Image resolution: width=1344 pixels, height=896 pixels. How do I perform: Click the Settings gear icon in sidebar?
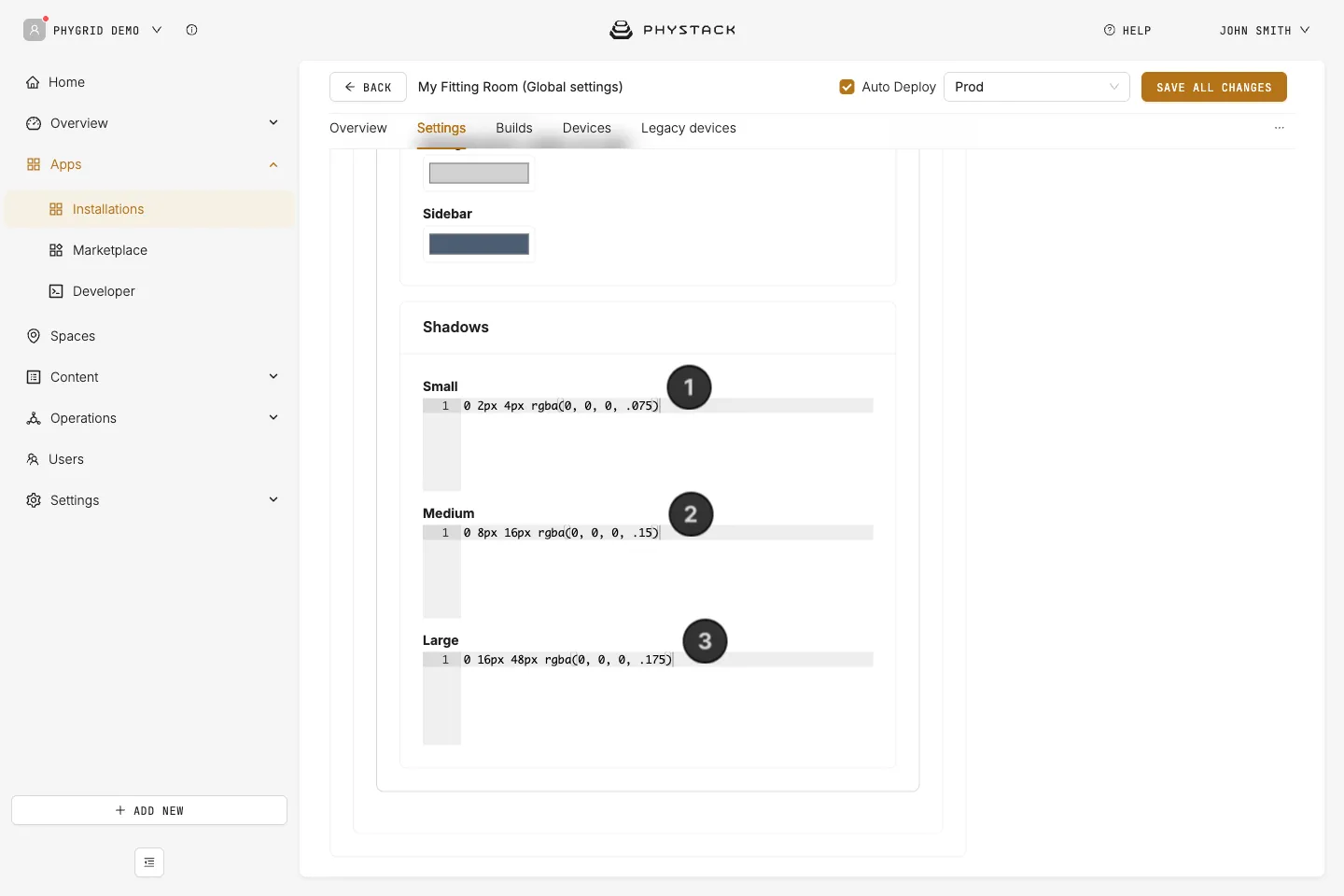[x=34, y=500]
